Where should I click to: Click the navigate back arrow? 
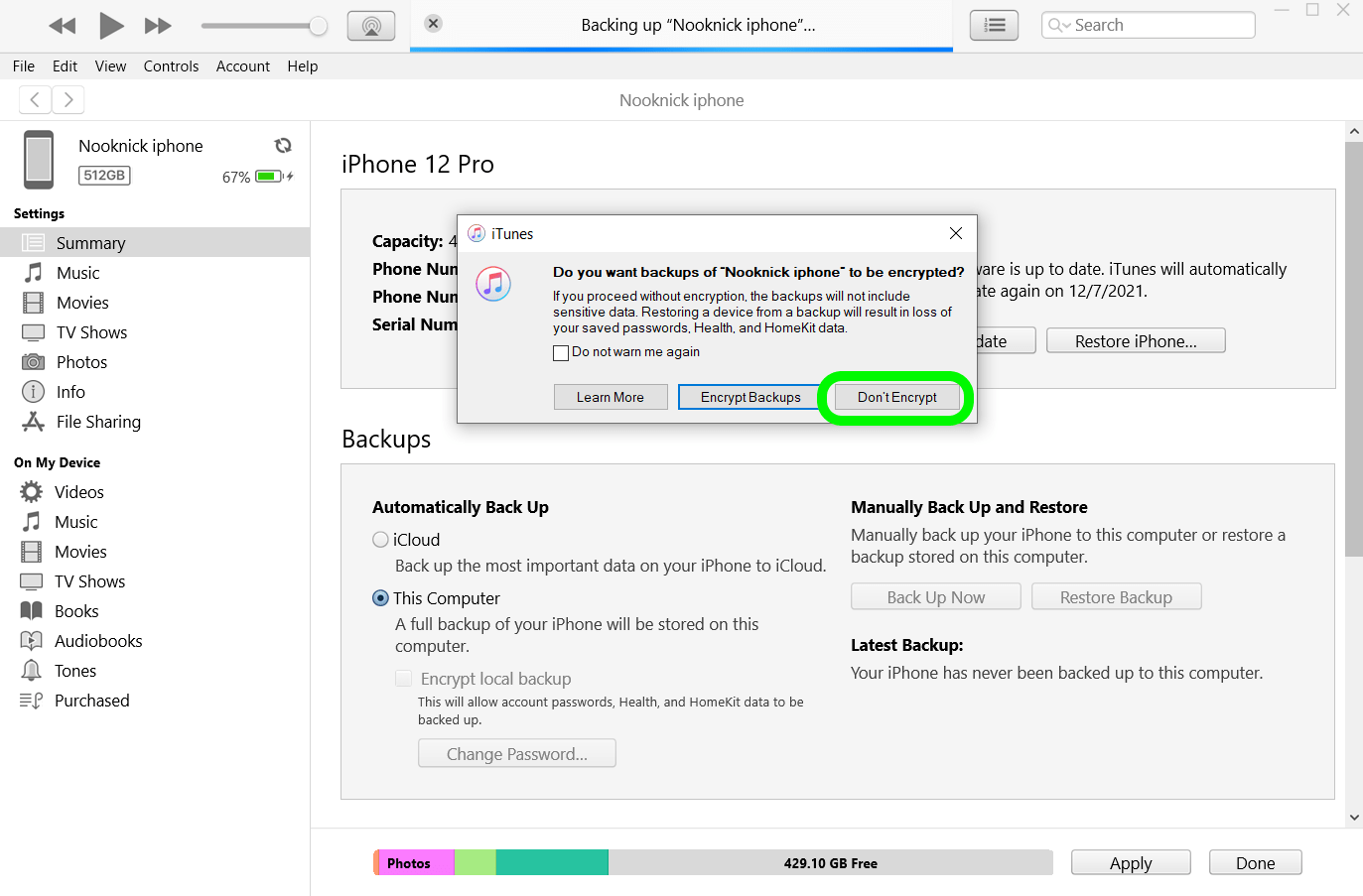pyautogui.click(x=35, y=99)
